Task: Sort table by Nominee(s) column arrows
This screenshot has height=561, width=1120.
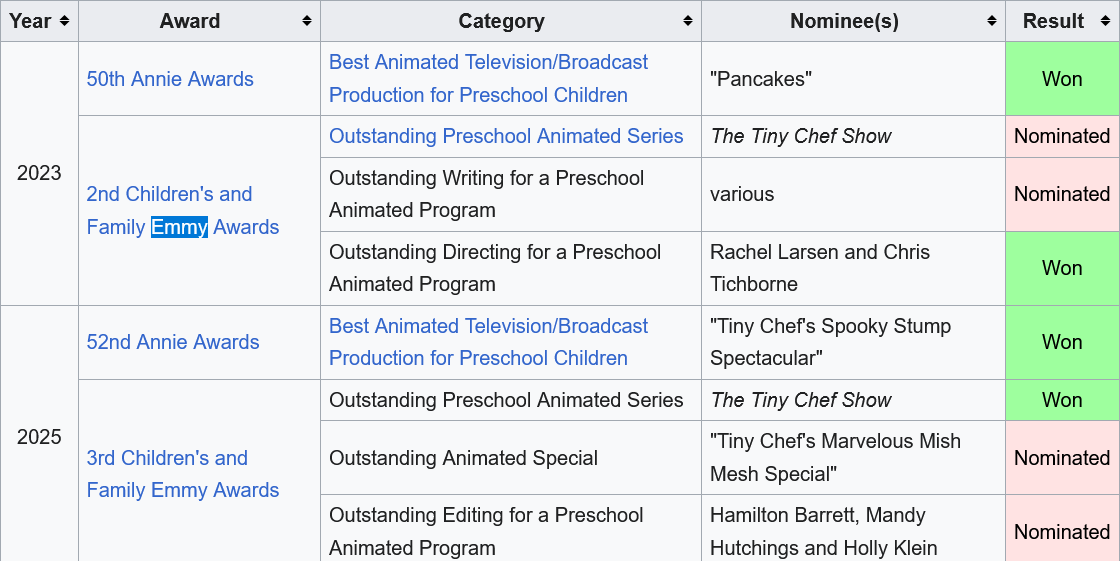Action: (992, 21)
